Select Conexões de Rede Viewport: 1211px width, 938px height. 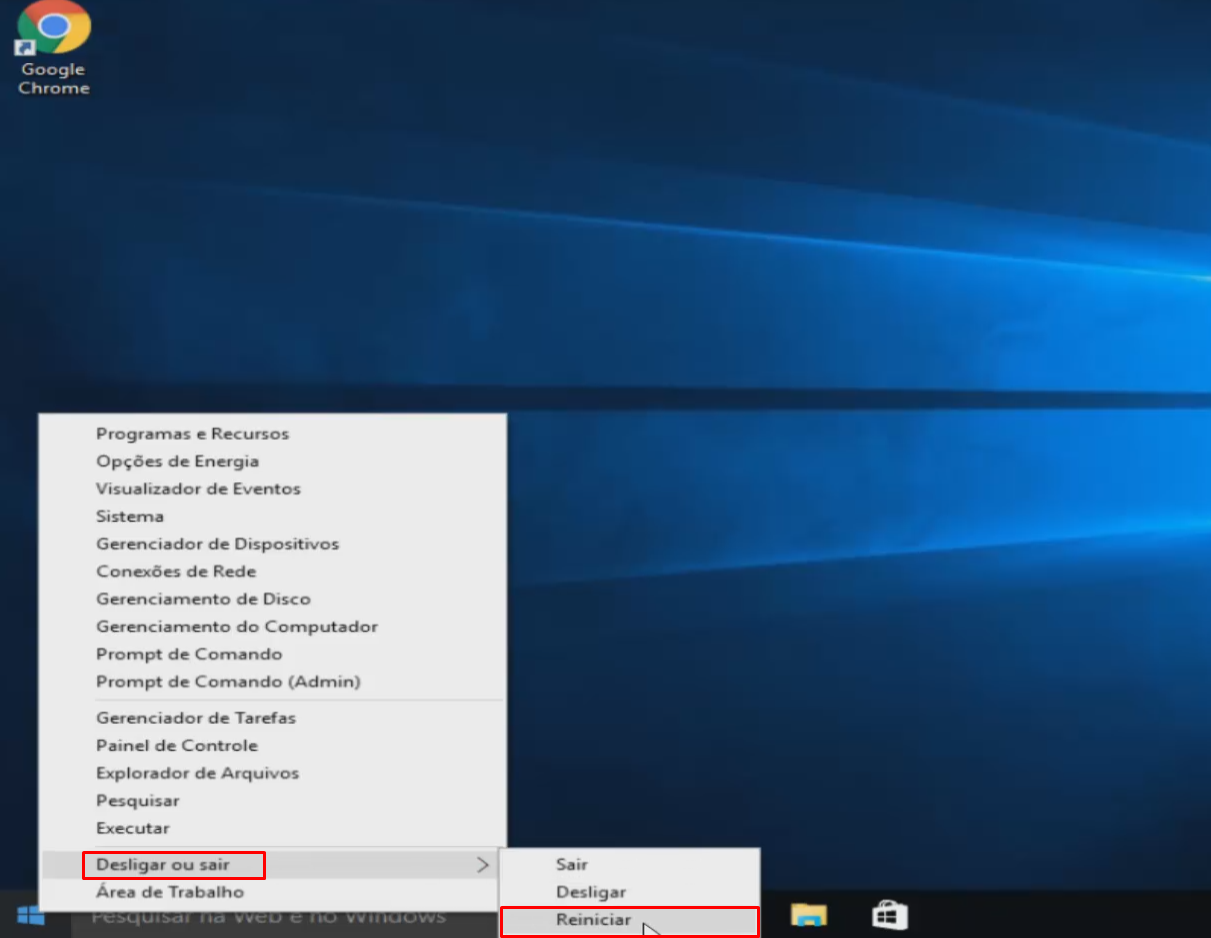pos(272,571)
